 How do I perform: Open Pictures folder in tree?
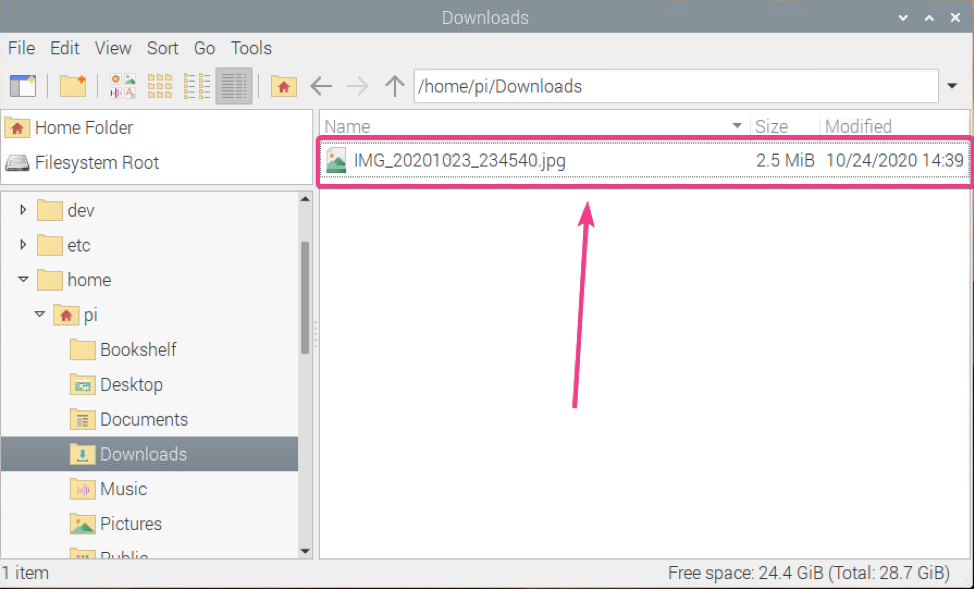pos(116,523)
